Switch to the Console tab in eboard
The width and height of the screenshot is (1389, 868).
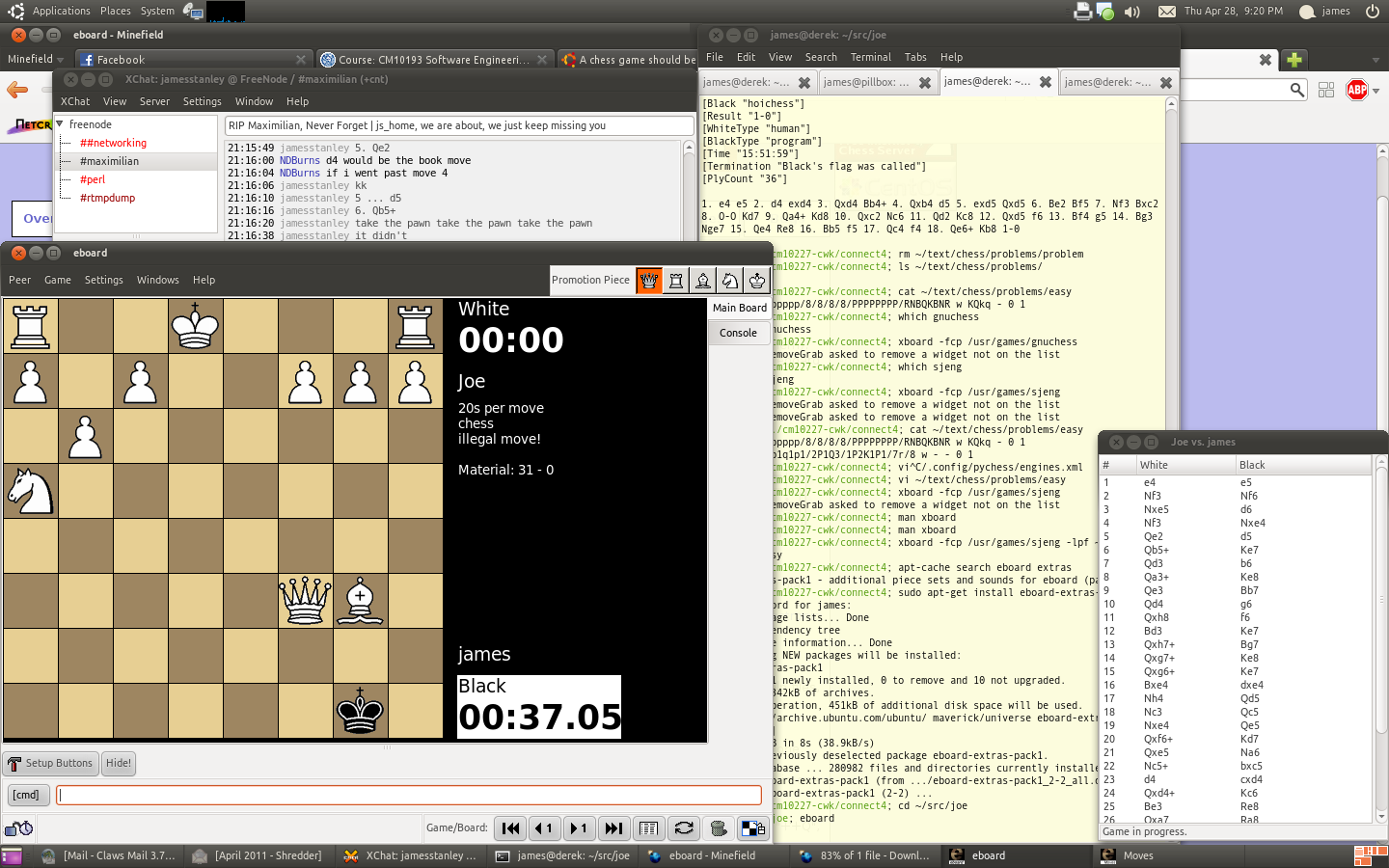(x=738, y=333)
